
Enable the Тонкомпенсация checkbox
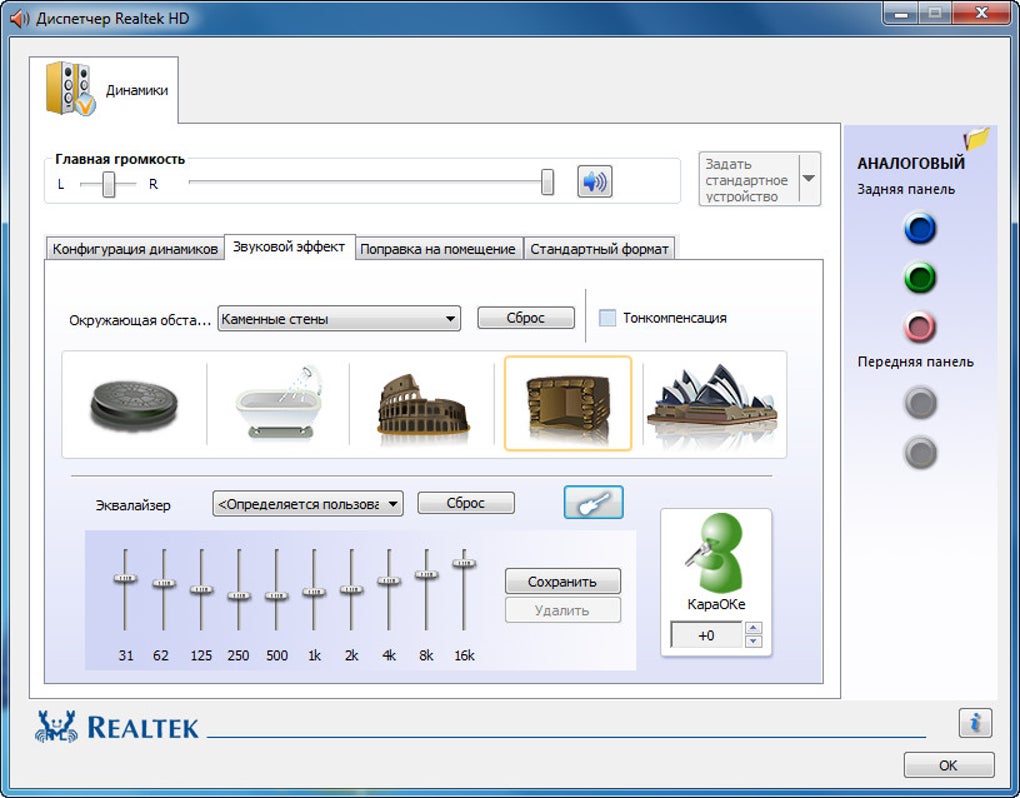[x=607, y=317]
